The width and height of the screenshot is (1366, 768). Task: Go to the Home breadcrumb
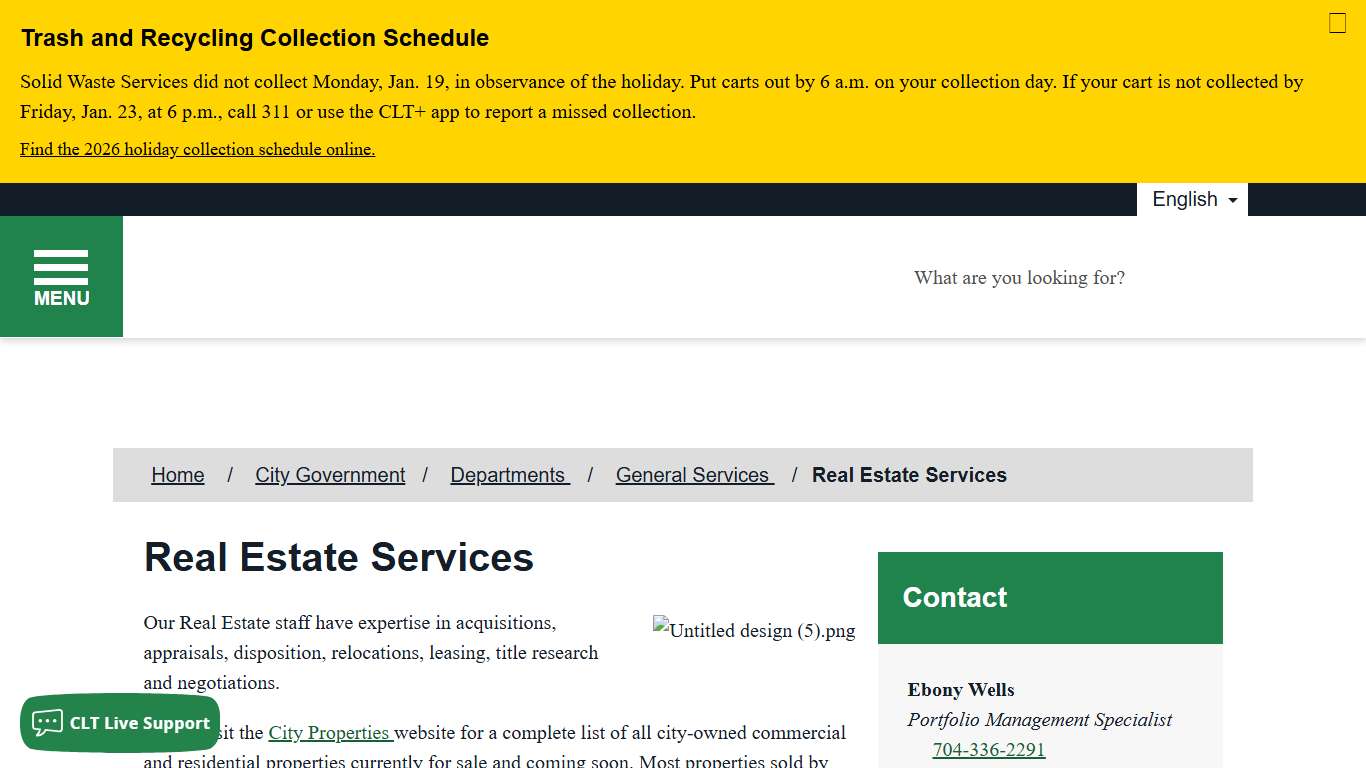[x=177, y=475]
